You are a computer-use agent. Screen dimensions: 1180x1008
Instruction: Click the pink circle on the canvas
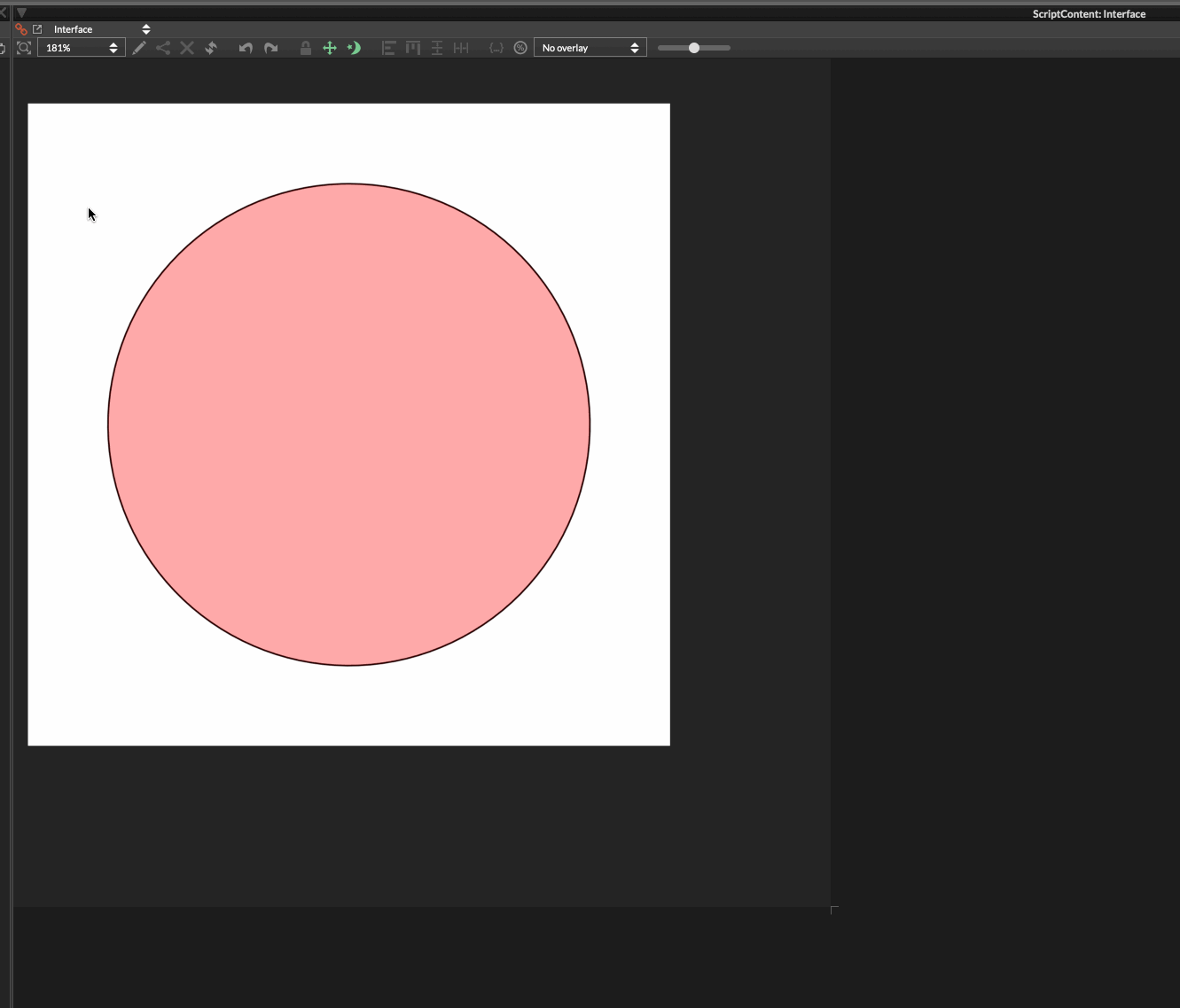(x=349, y=425)
